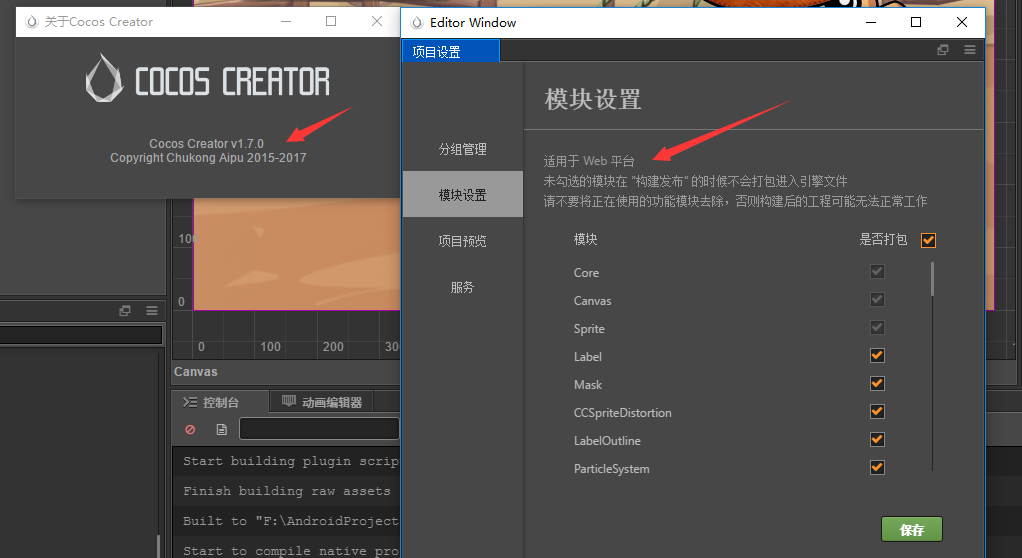Click the disabled Sprite module checkbox
Image resolution: width=1022 pixels, height=558 pixels.
[x=877, y=328]
